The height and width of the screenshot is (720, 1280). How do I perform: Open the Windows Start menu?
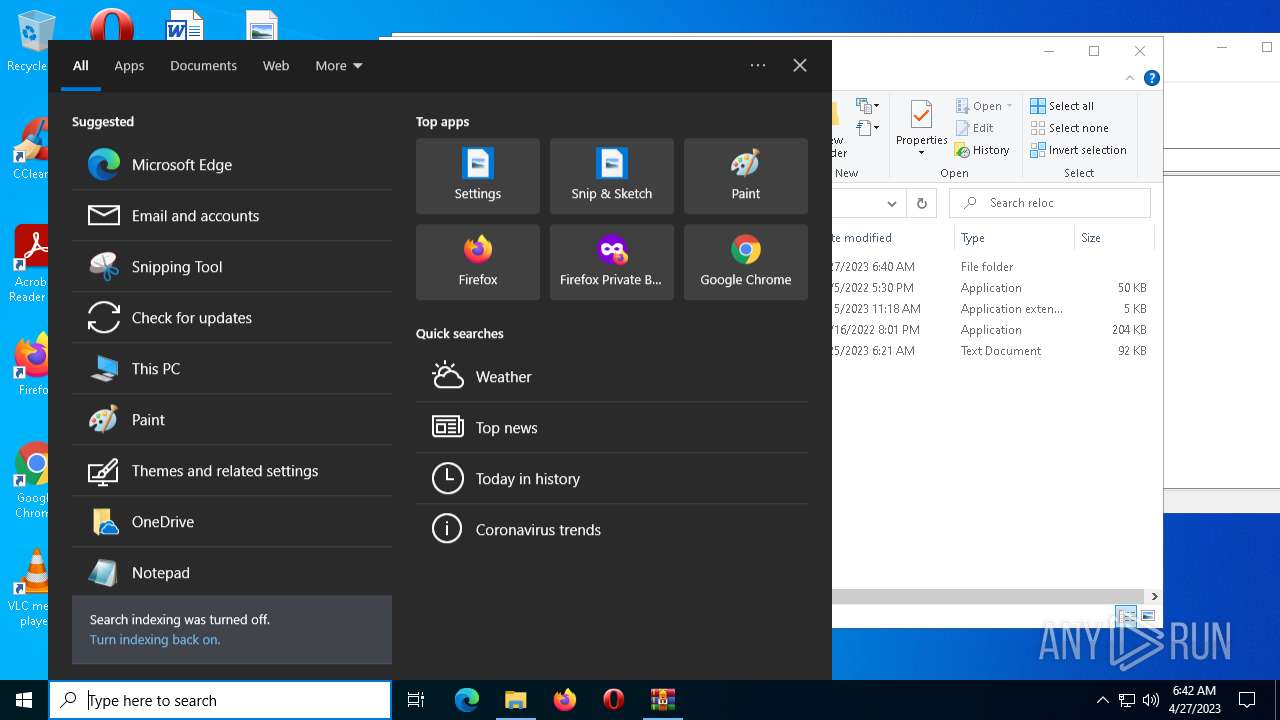(x=24, y=700)
